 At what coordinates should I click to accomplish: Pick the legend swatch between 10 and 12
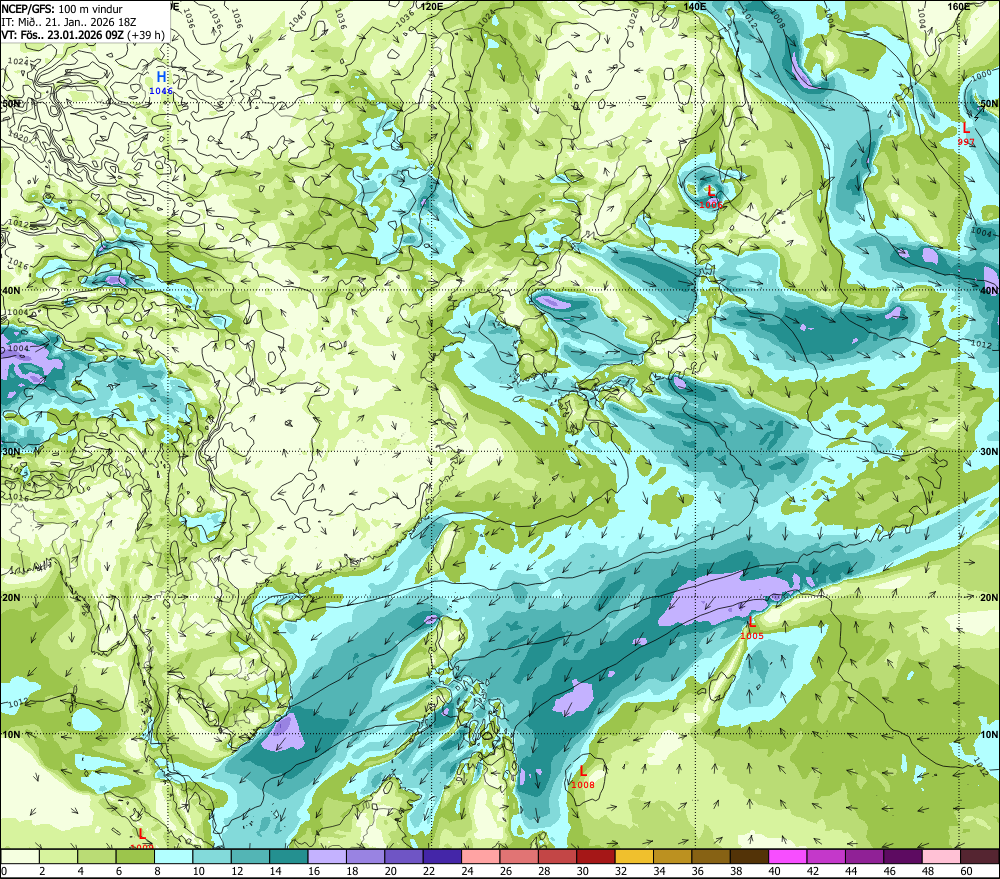click(x=212, y=856)
